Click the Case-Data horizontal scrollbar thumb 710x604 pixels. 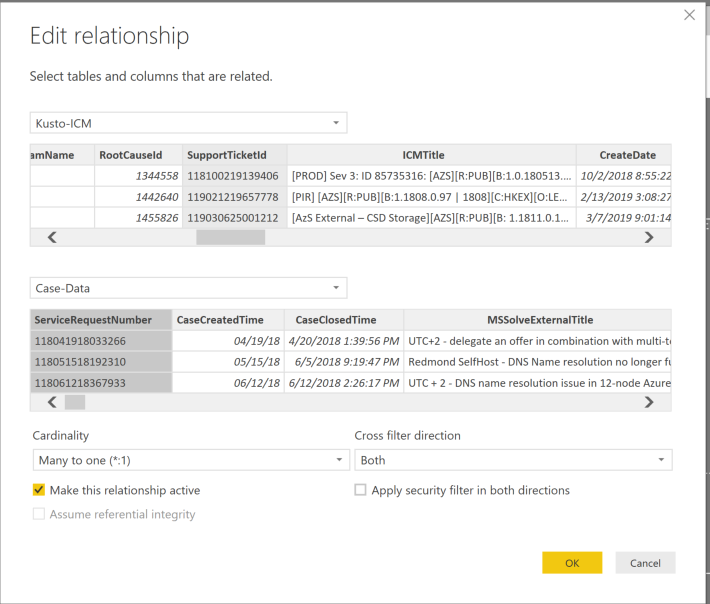click(x=75, y=402)
